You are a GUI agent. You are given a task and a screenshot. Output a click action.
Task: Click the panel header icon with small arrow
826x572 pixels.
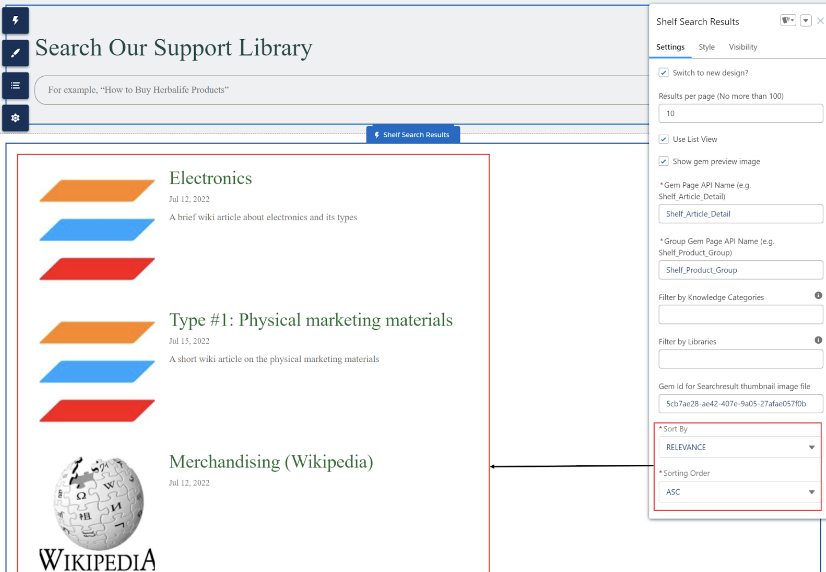click(x=788, y=21)
